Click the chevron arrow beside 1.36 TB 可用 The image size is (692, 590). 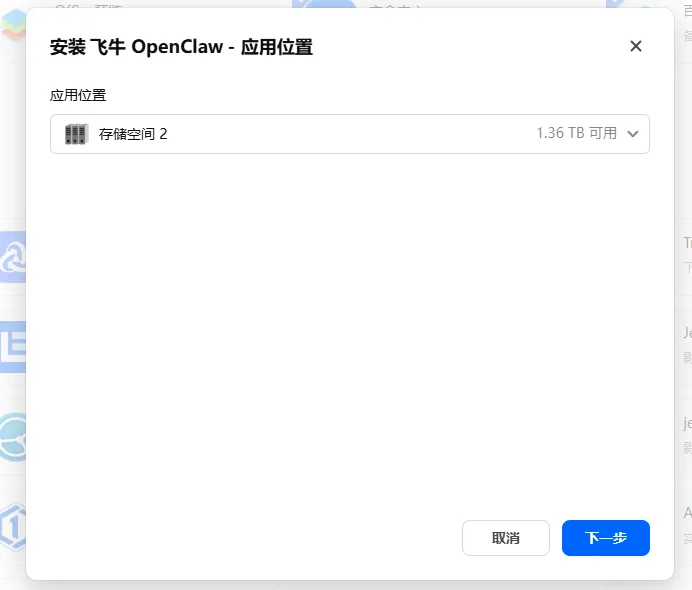(633, 134)
